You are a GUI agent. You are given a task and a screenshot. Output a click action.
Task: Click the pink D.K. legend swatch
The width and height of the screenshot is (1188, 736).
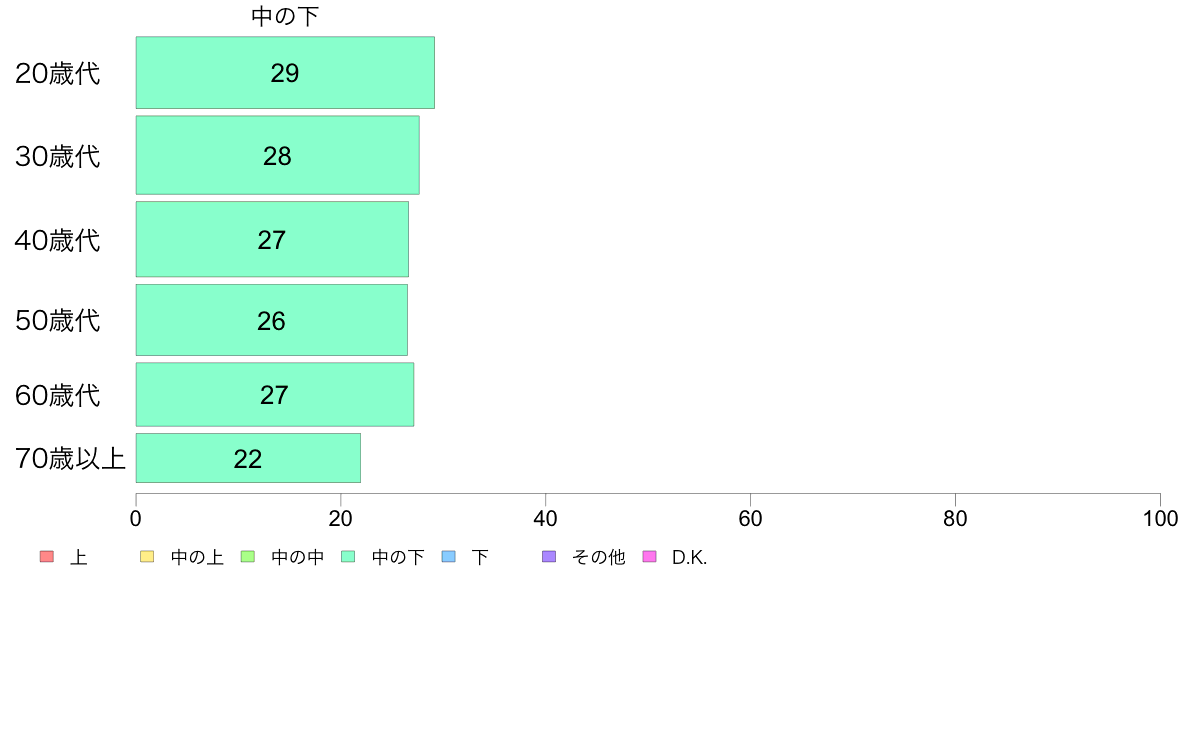click(649, 557)
